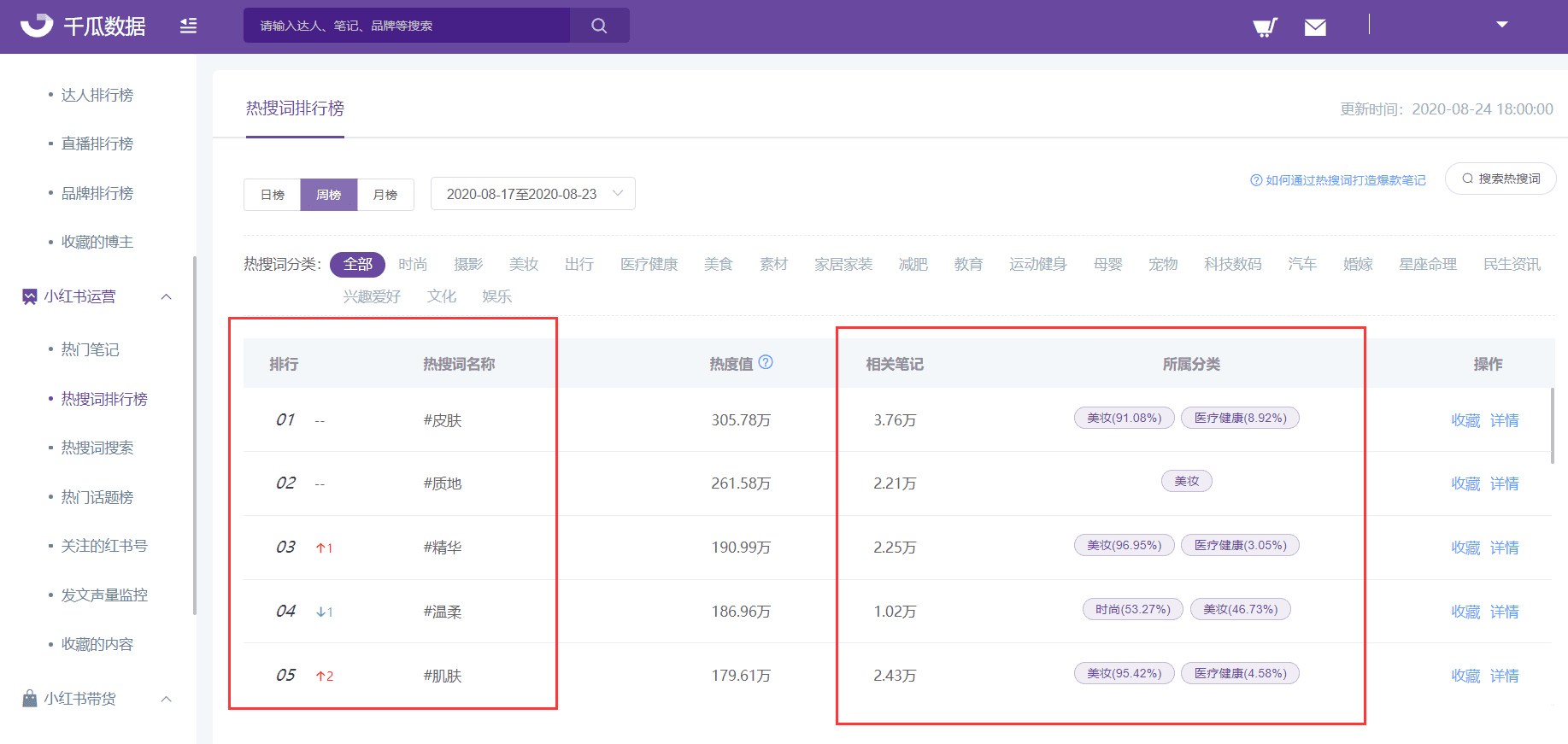Filter by 文化 category
Viewport: 1568px width, 744px height.
coord(442,296)
